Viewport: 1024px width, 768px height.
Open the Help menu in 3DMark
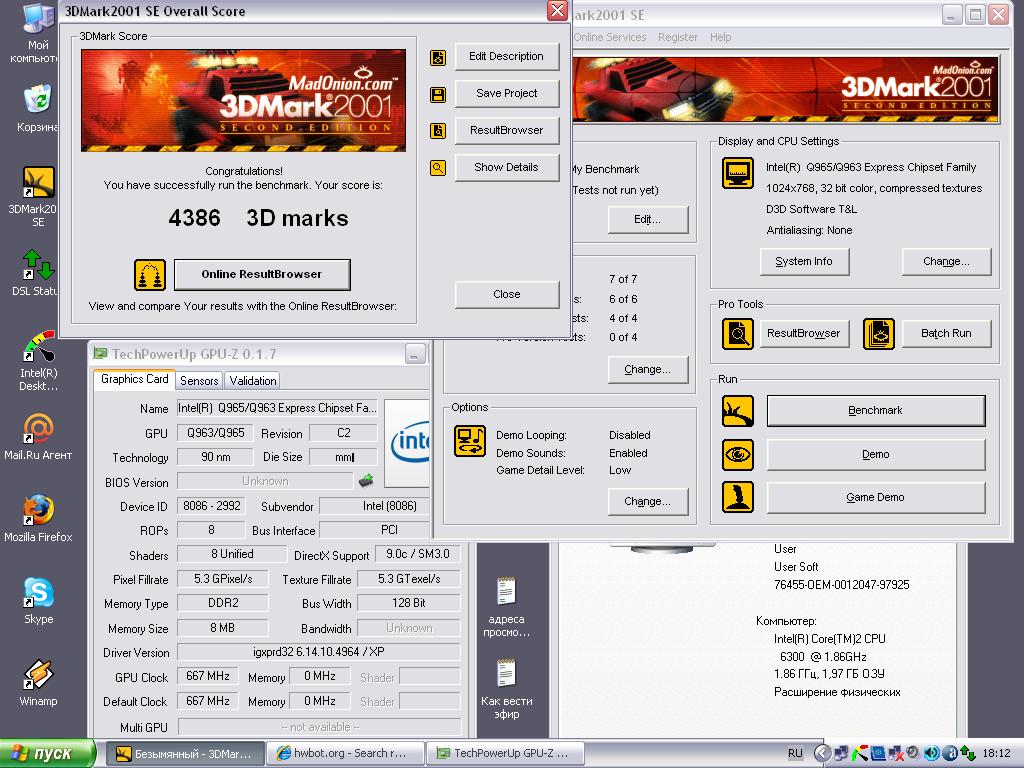coord(720,37)
